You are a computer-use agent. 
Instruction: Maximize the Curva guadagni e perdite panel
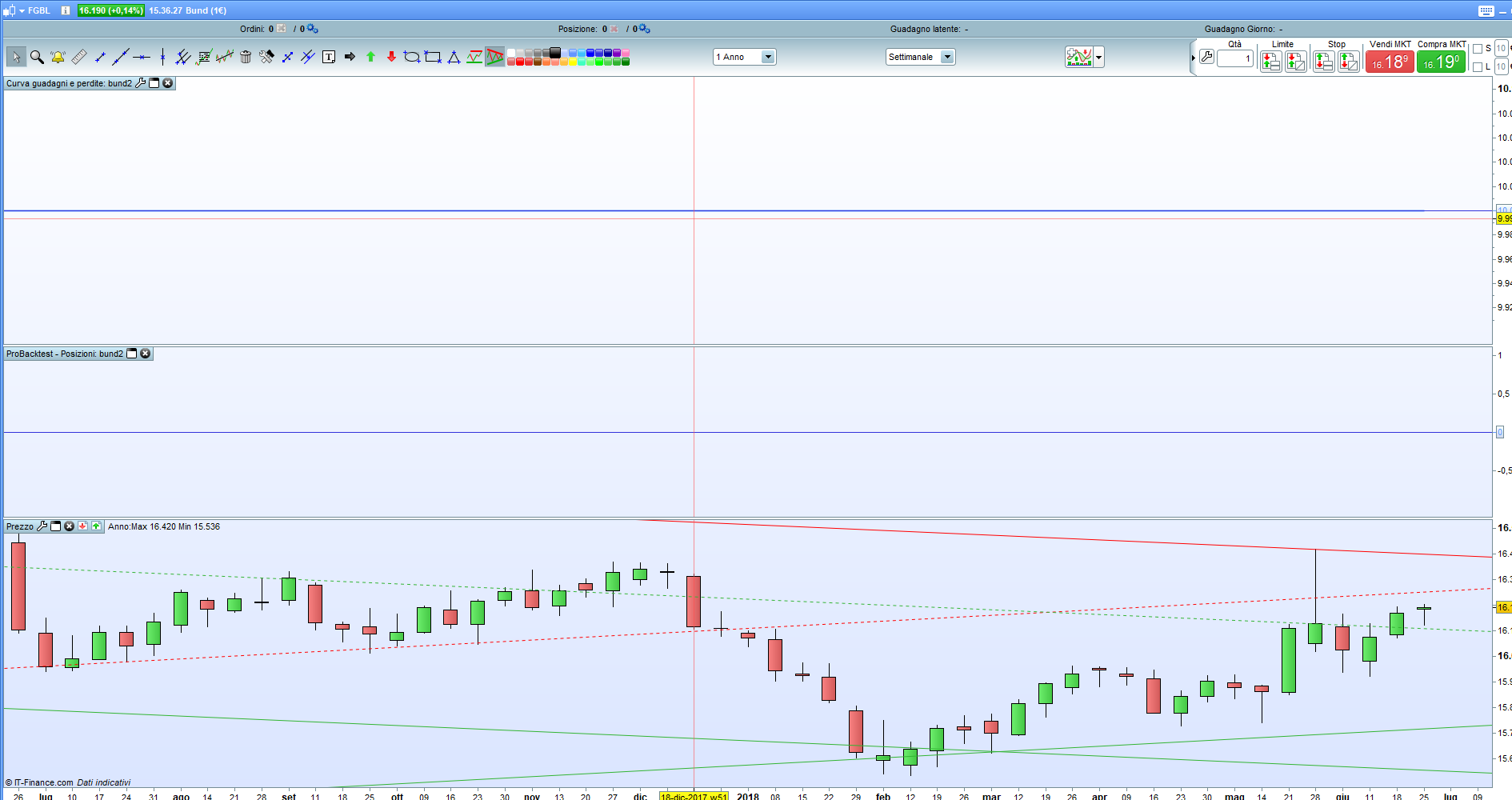tap(154, 83)
